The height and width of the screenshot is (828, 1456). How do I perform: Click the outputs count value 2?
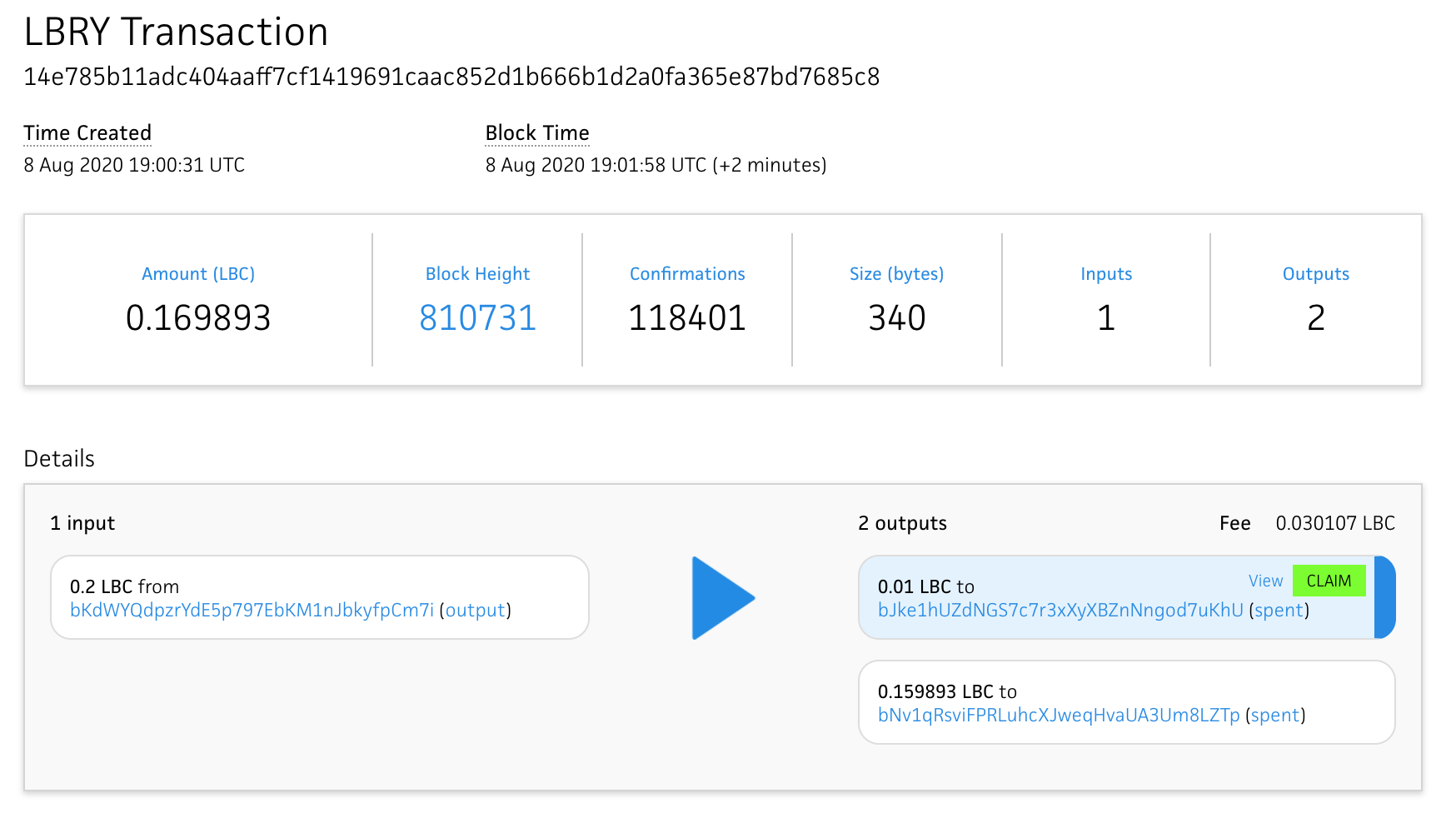(x=1316, y=317)
